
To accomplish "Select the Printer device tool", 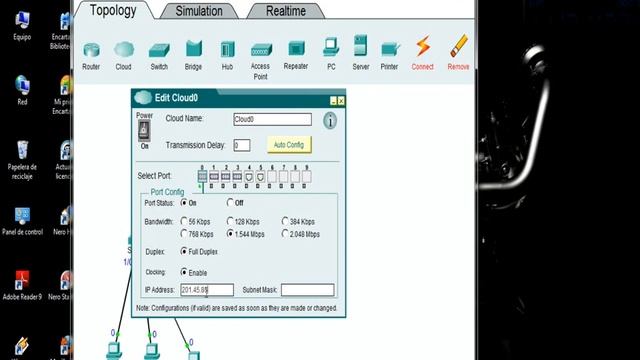I will 390,56.
